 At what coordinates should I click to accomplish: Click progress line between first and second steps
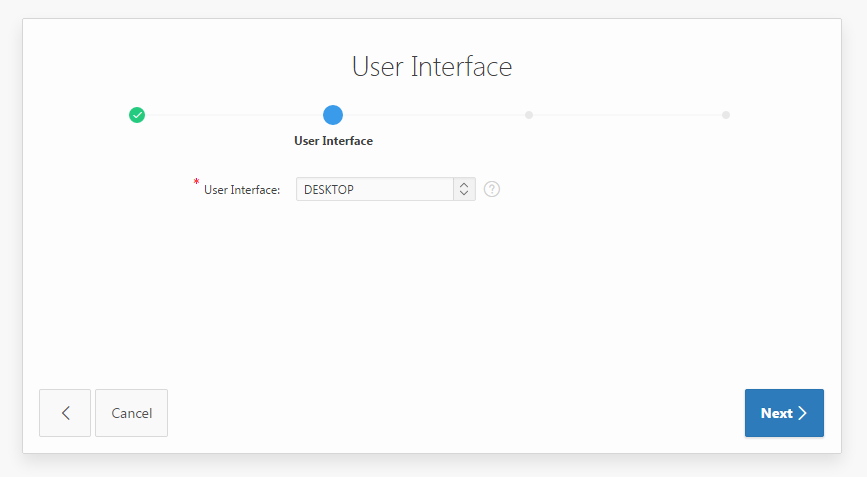pyautogui.click(x=235, y=115)
